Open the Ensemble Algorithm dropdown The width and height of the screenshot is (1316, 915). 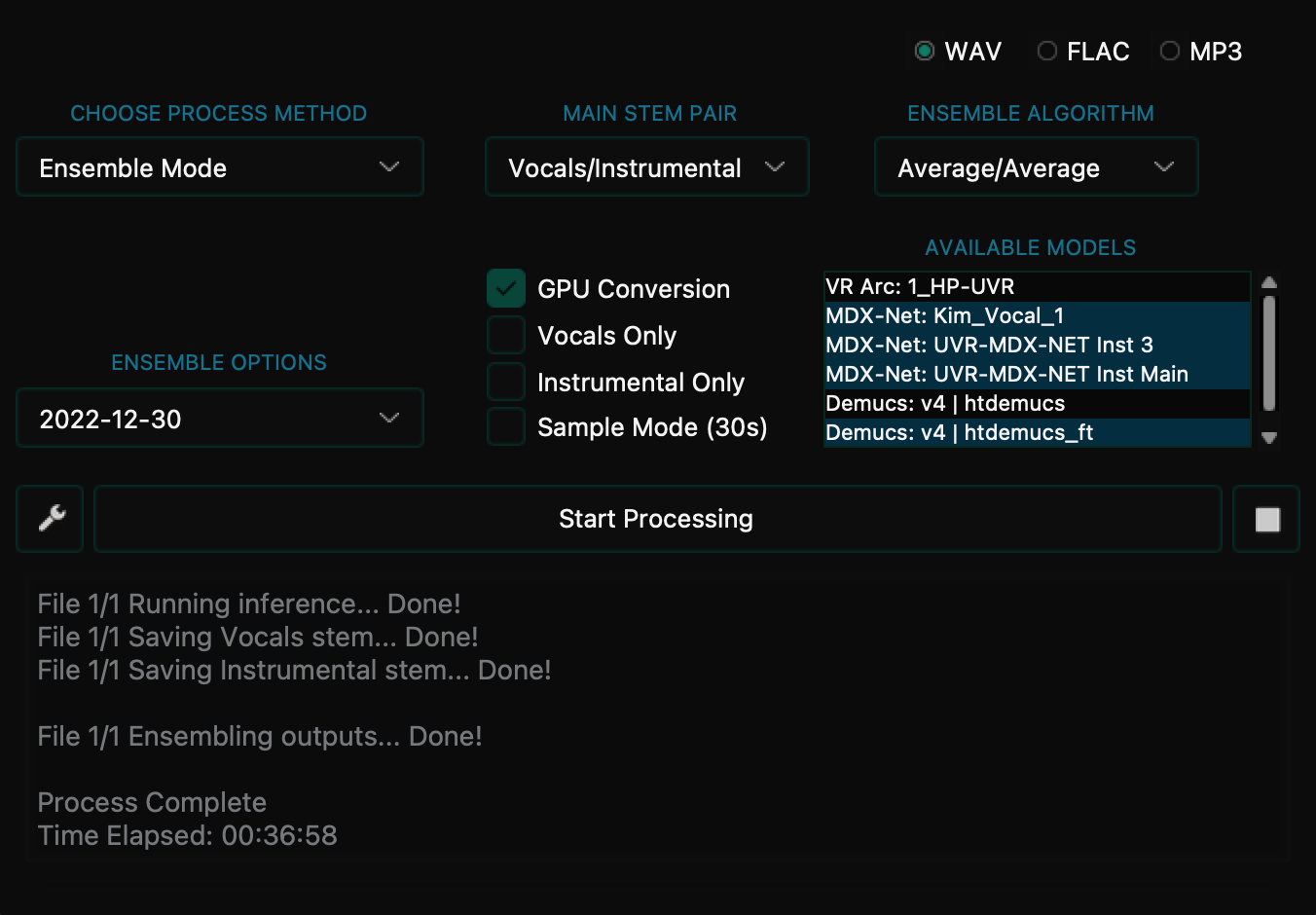click(1035, 166)
